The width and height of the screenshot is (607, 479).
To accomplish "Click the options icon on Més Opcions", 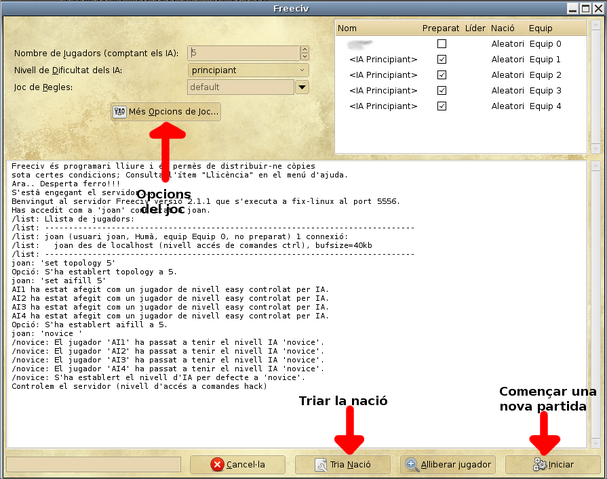I will pyautogui.click(x=120, y=112).
